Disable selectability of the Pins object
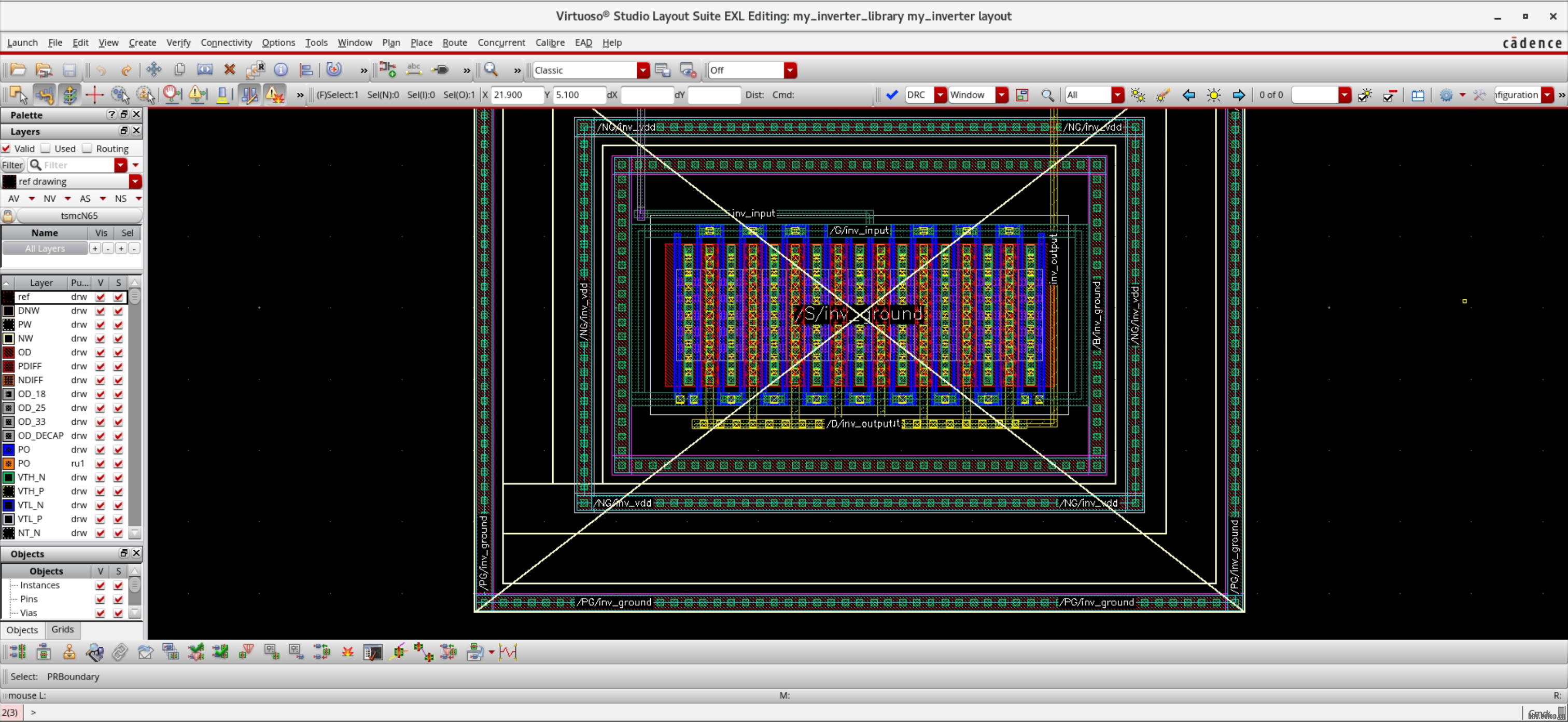This screenshot has height=722, width=1568. tap(118, 599)
